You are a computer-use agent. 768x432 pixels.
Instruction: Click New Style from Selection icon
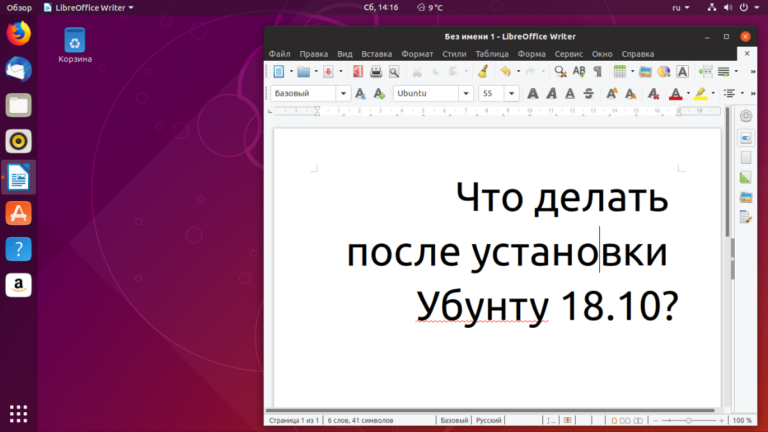379,93
